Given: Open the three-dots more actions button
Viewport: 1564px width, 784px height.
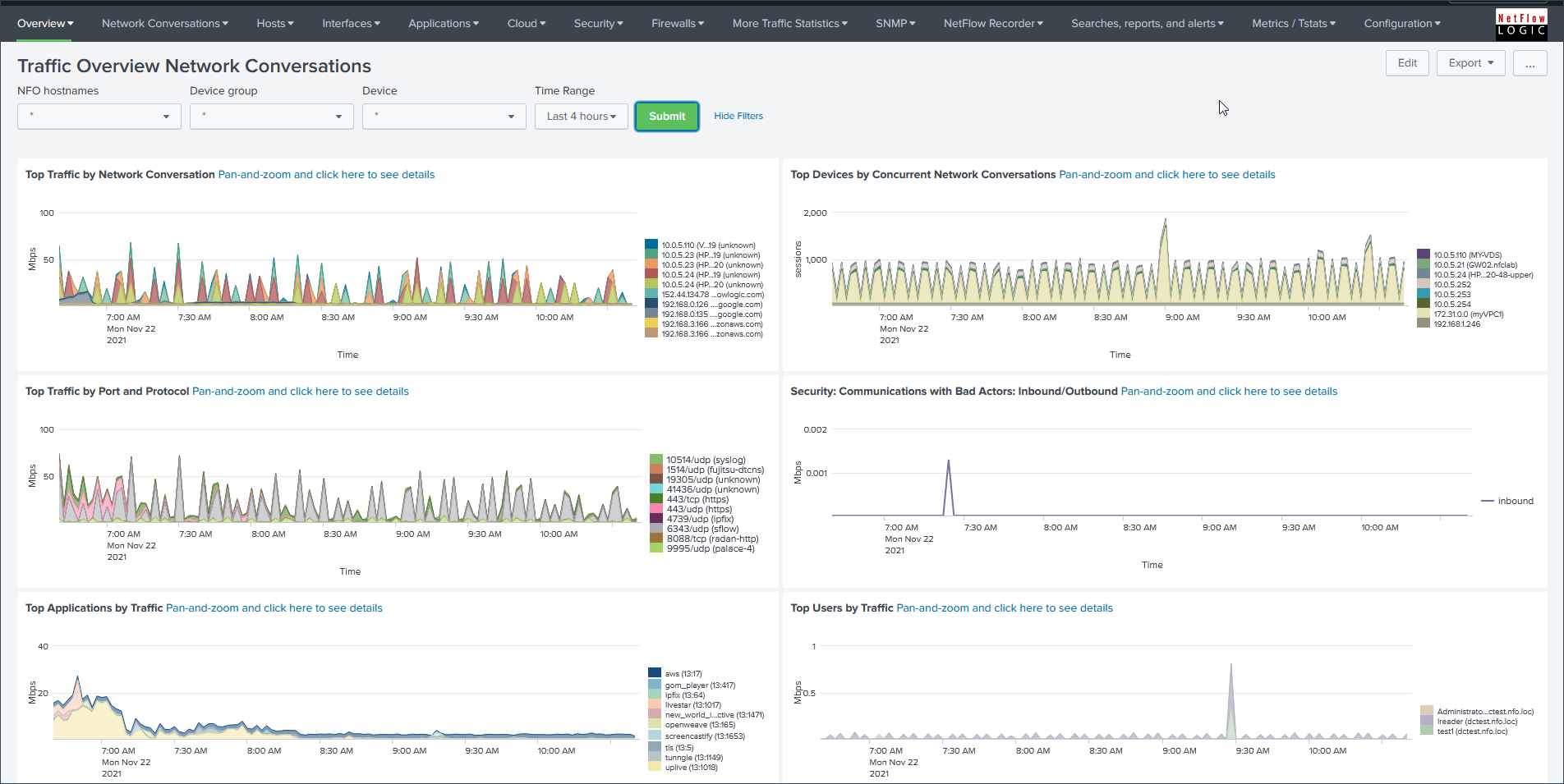Looking at the screenshot, I should click(1529, 63).
